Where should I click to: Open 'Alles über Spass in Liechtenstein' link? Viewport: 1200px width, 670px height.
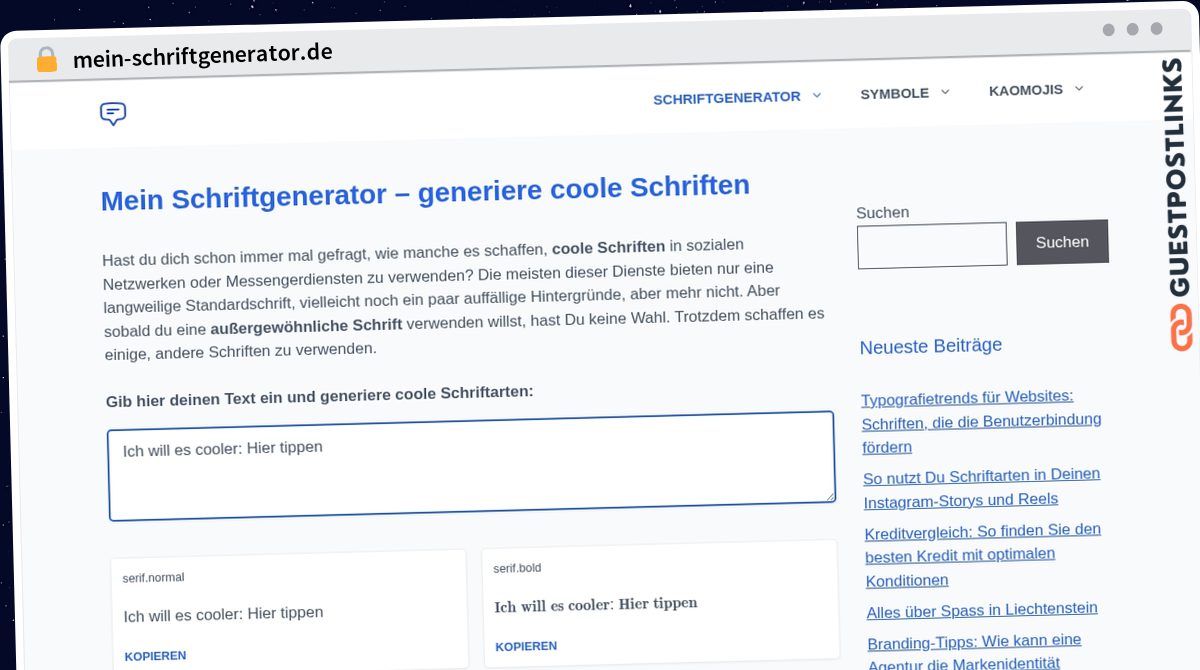(982, 610)
